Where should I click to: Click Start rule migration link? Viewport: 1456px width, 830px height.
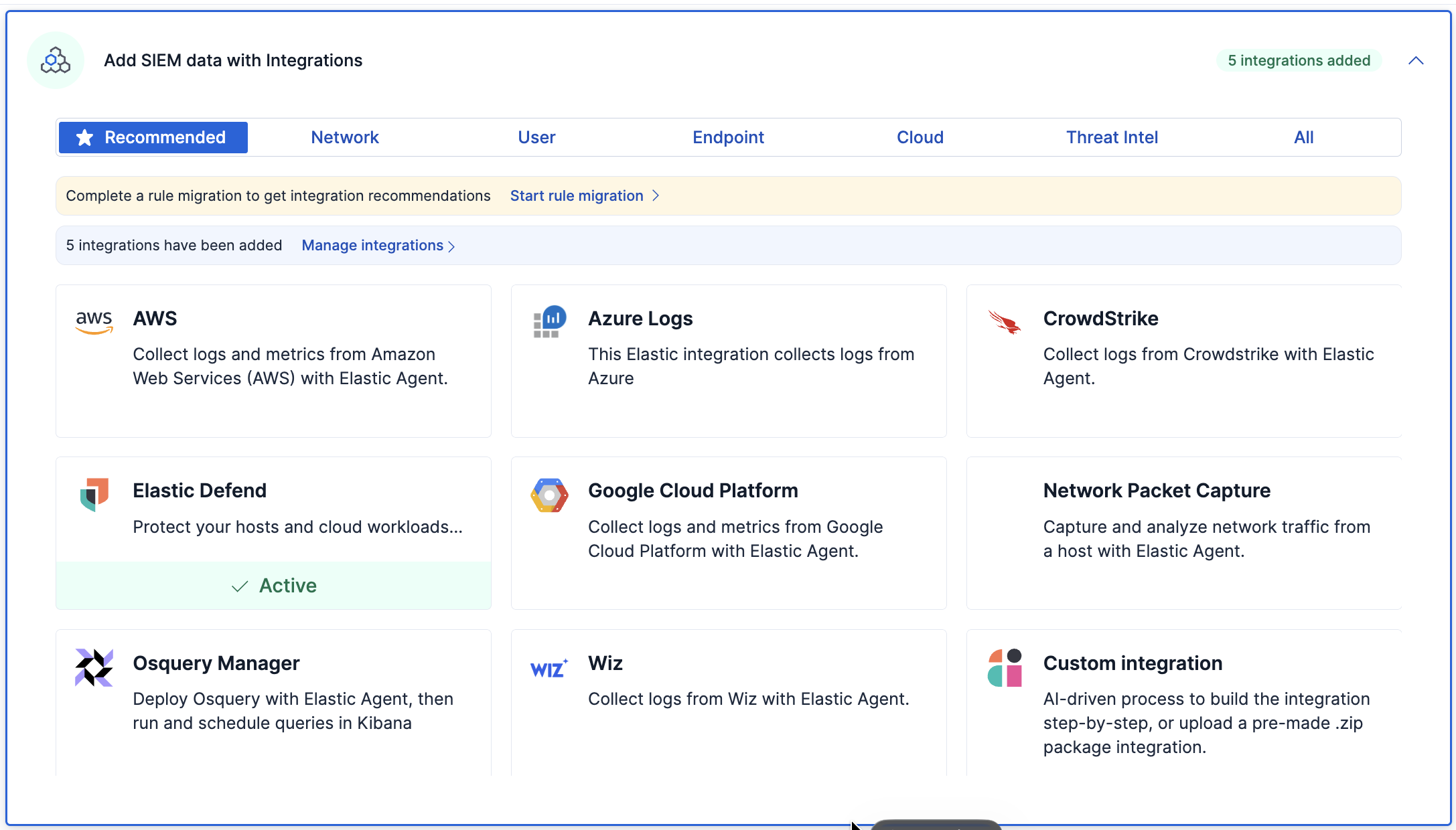click(577, 195)
